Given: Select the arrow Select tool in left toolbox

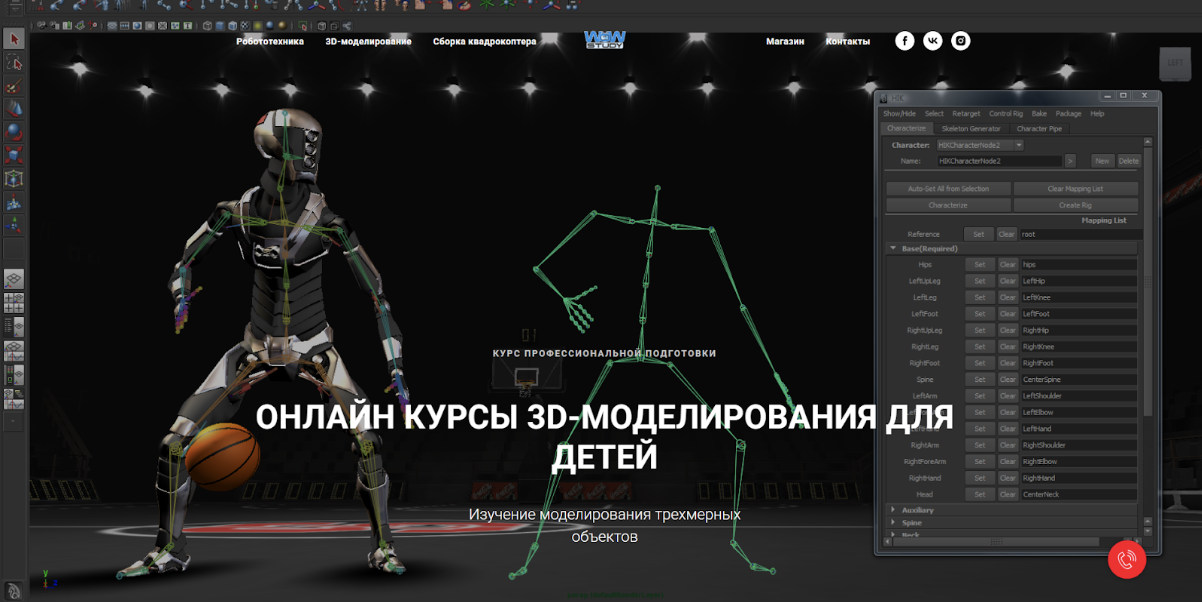Looking at the screenshot, I should (x=14, y=39).
